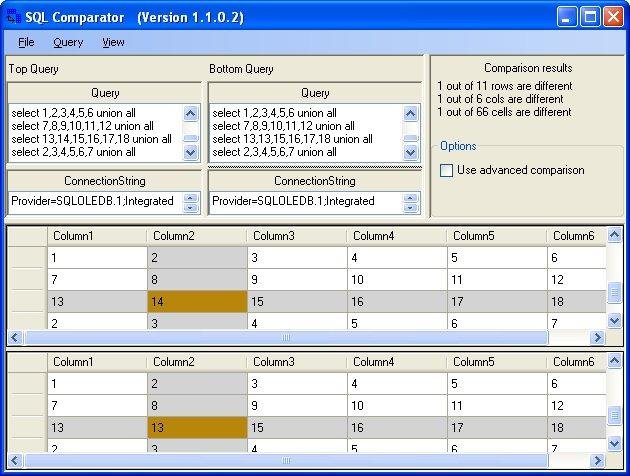Select cell 12 in bottom grid
Viewport: 630px width, 476px height.
(x=577, y=406)
